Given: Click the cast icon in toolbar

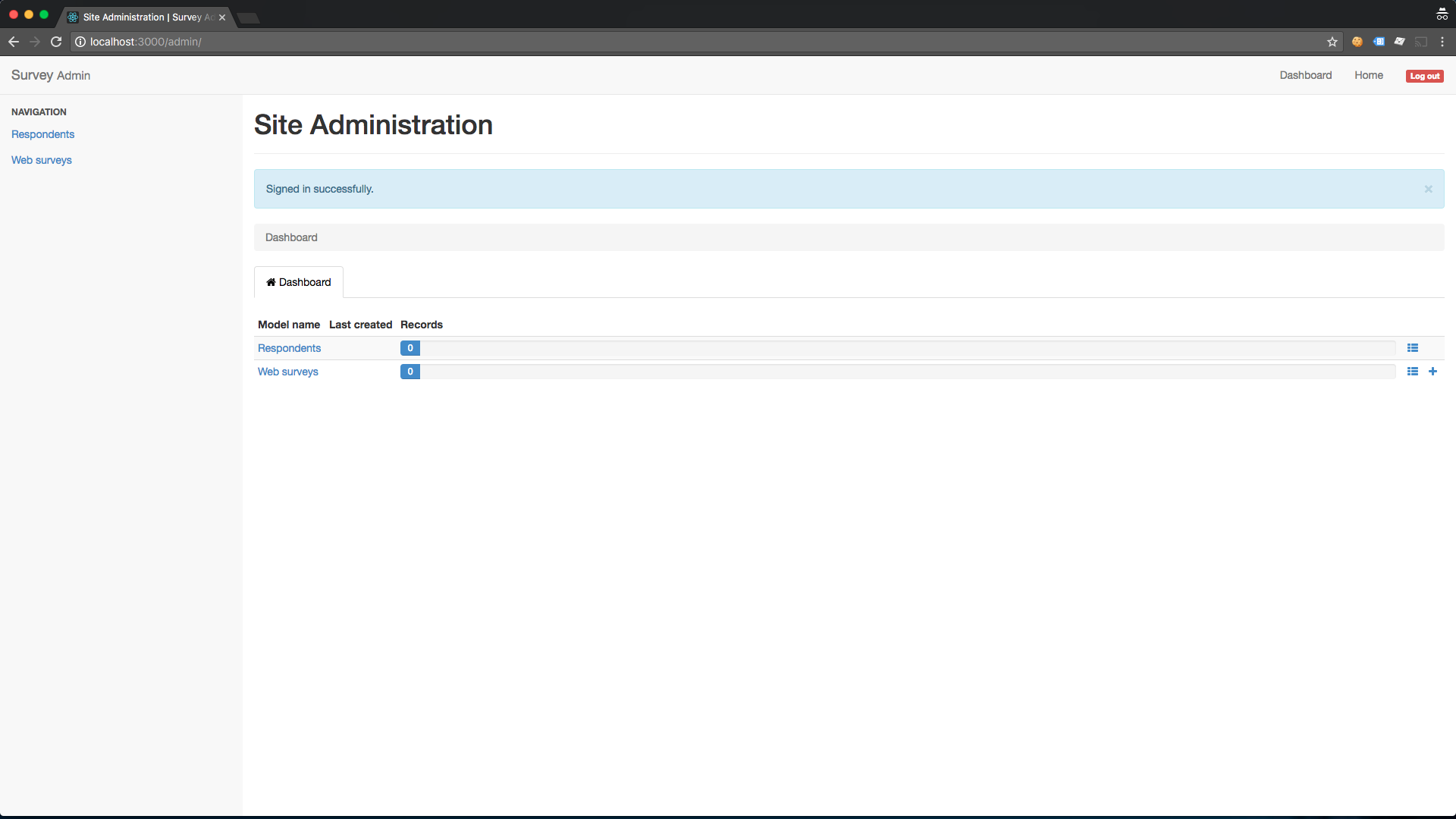Looking at the screenshot, I should (x=1421, y=42).
